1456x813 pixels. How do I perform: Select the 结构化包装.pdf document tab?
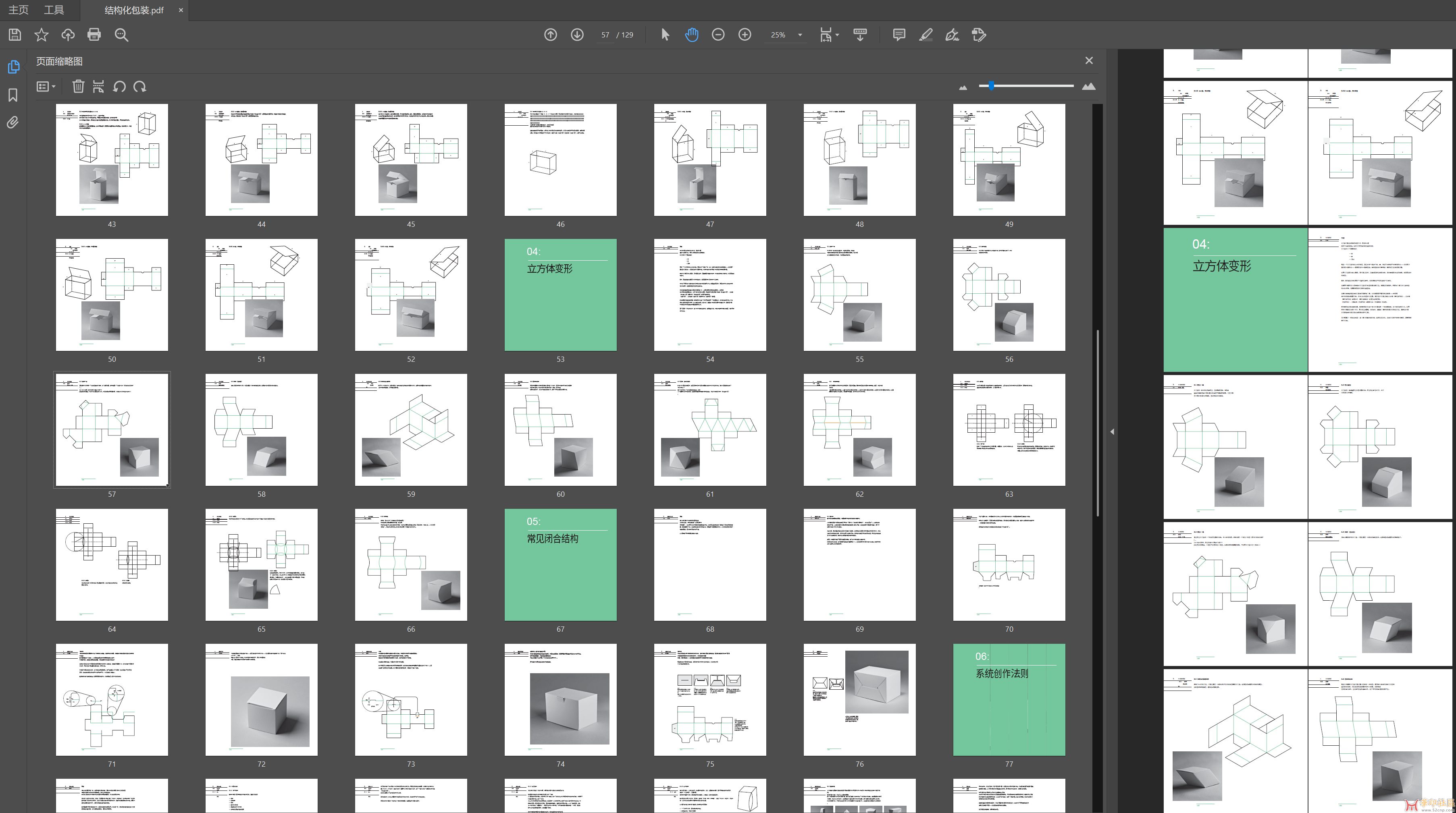pos(134,10)
